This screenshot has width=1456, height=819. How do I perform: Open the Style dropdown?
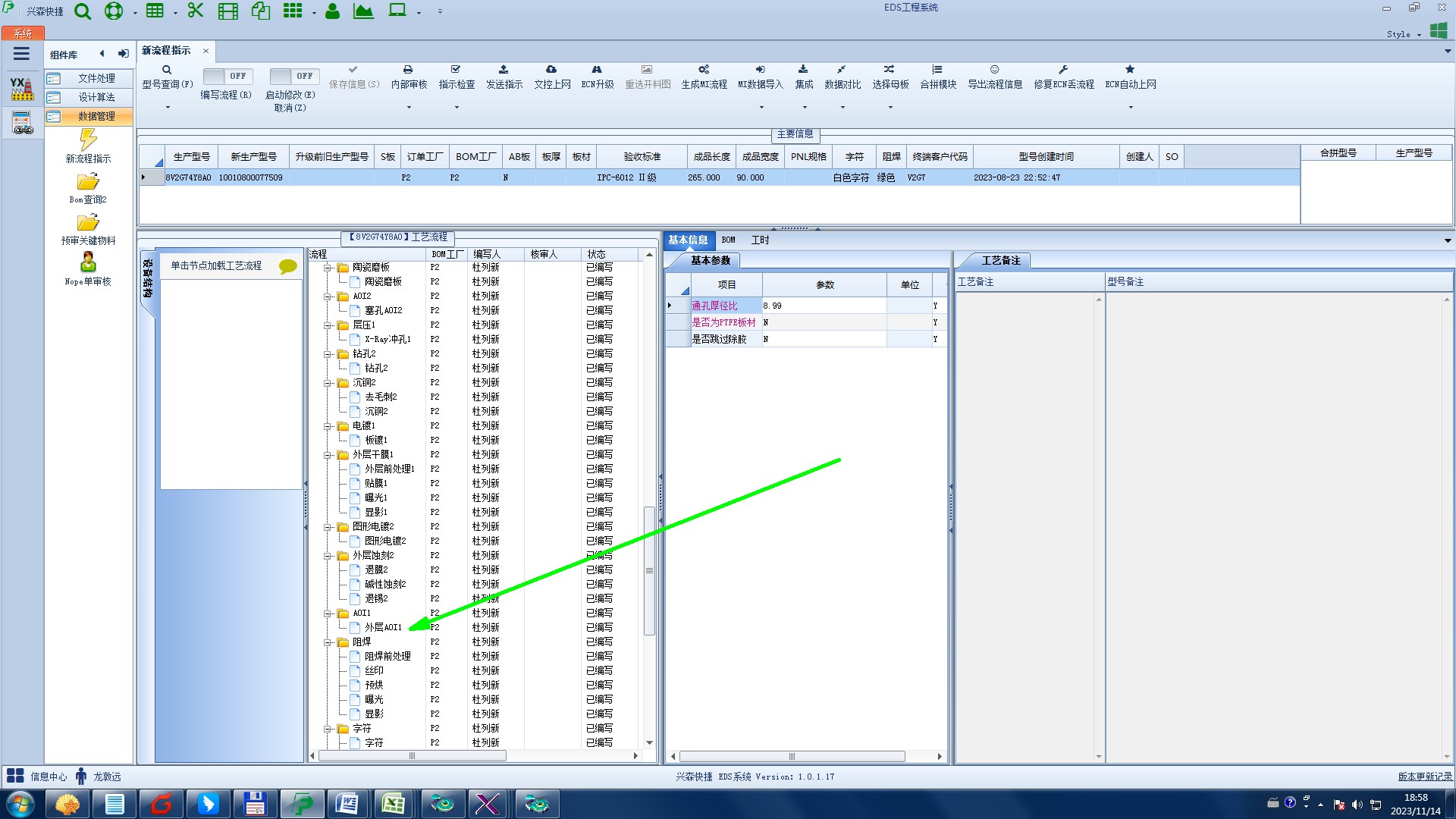(1403, 34)
